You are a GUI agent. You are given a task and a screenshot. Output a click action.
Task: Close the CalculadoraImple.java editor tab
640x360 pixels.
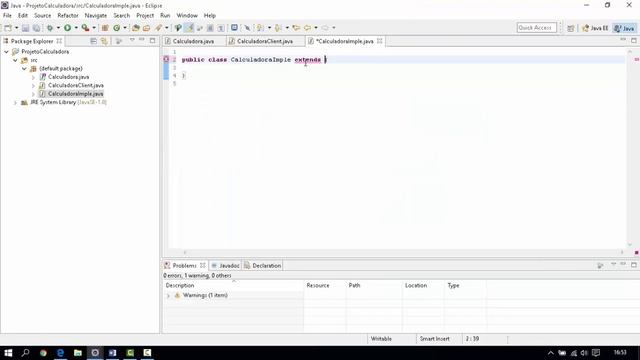pyautogui.click(x=380, y=41)
